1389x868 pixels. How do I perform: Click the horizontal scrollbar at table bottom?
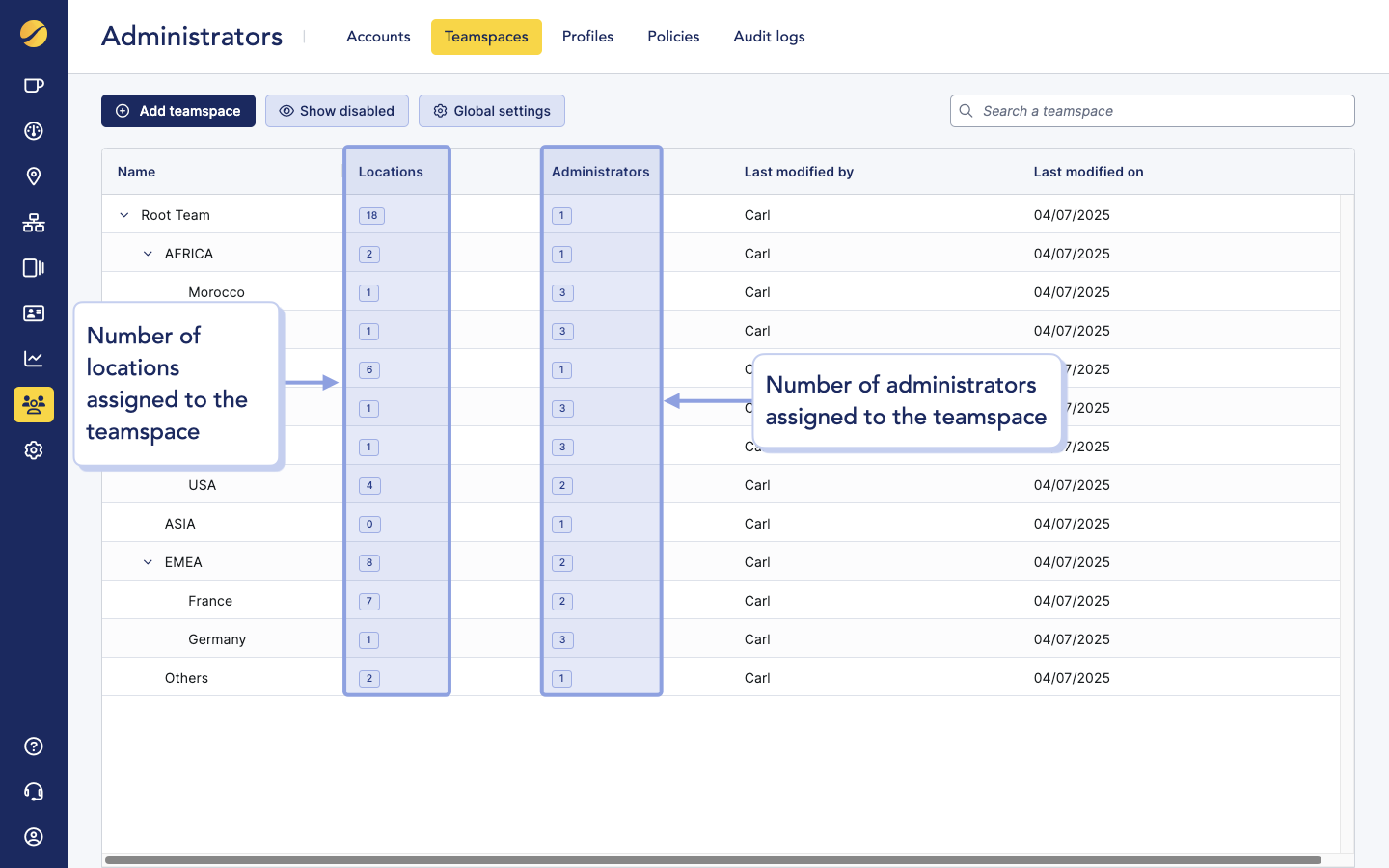pos(712,859)
